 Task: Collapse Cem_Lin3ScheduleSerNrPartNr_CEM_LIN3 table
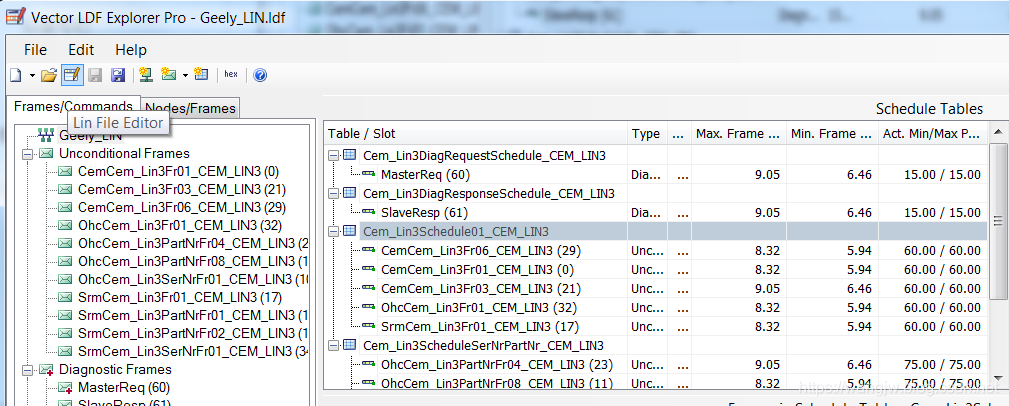click(x=333, y=346)
